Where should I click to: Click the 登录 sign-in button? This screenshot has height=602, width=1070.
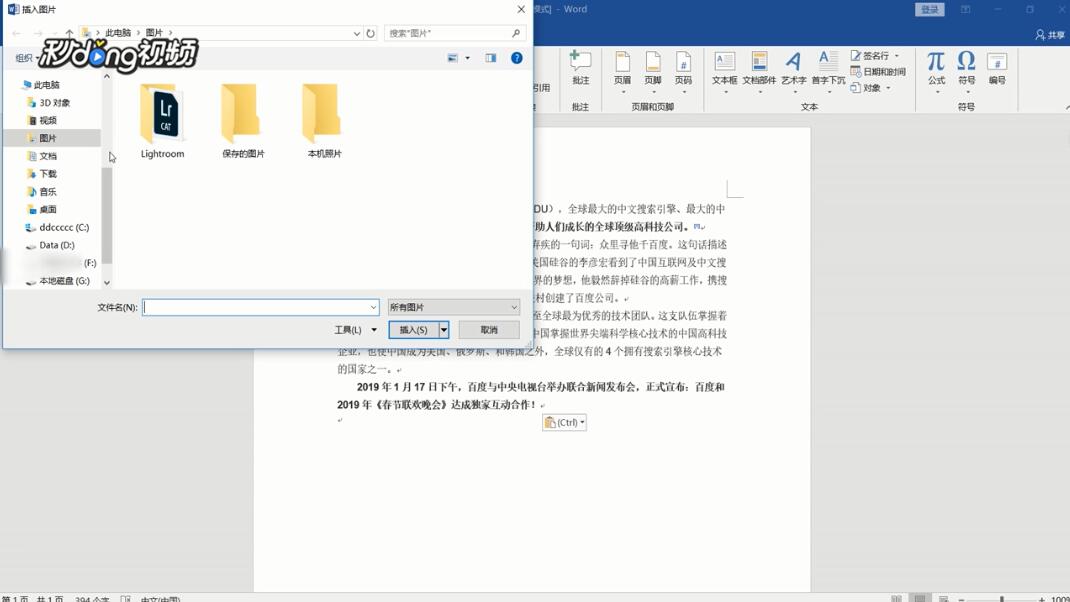tap(929, 10)
